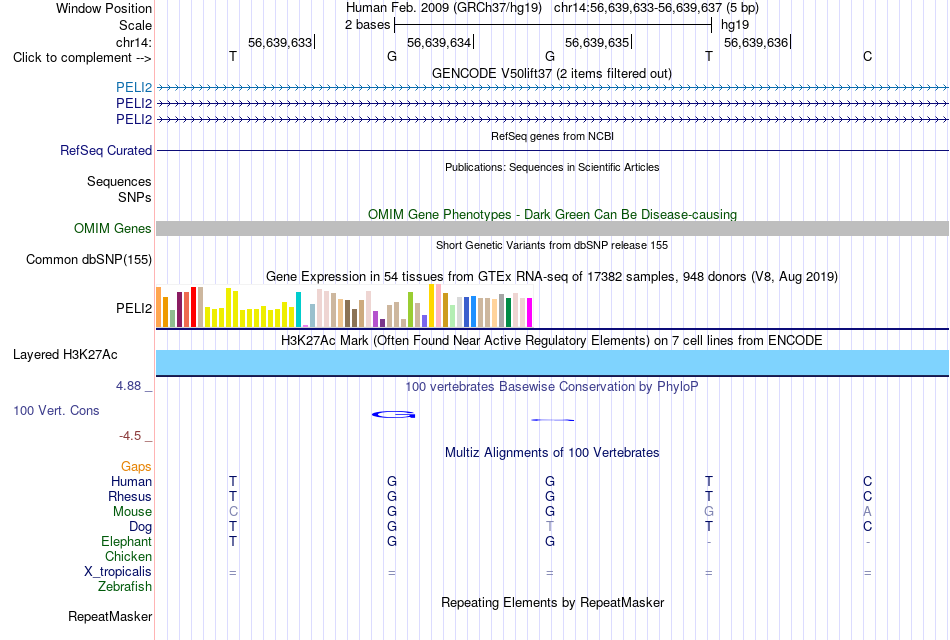Click the RefSeq Curated gene line
The width and height of the screenshot is (950, 640).
point(552,150)
